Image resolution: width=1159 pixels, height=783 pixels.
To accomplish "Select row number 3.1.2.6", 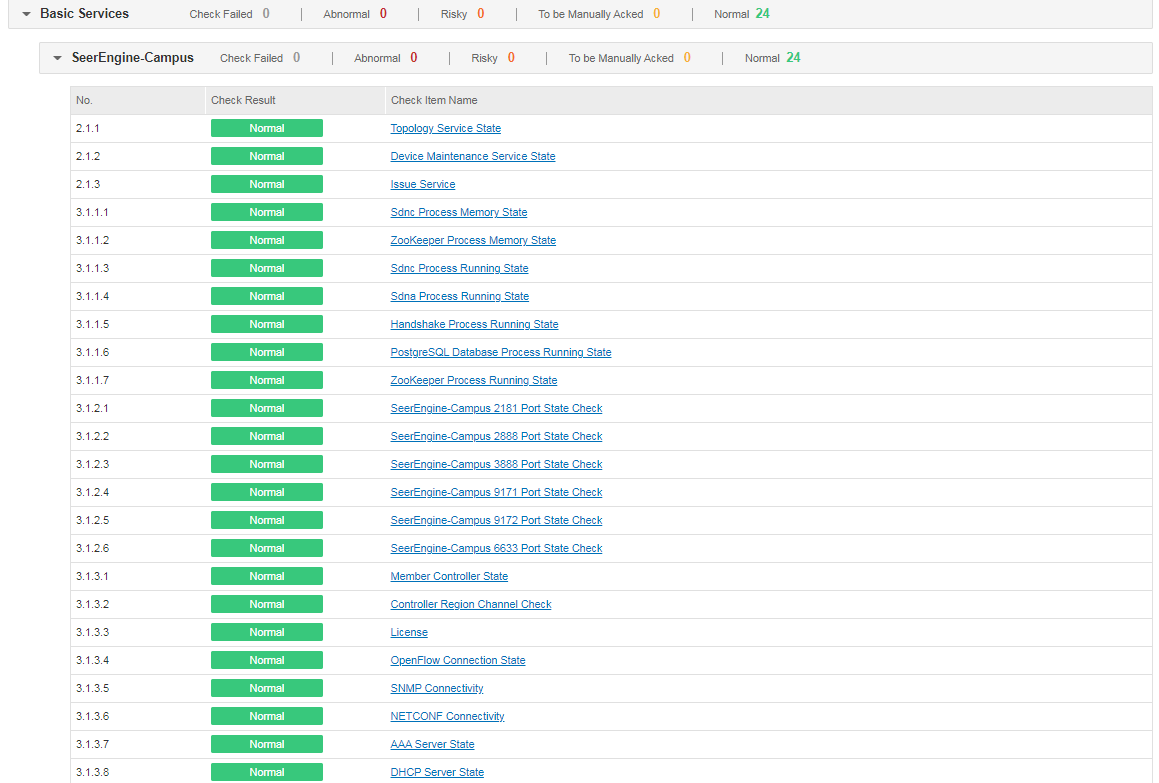I will click(92, 549).
